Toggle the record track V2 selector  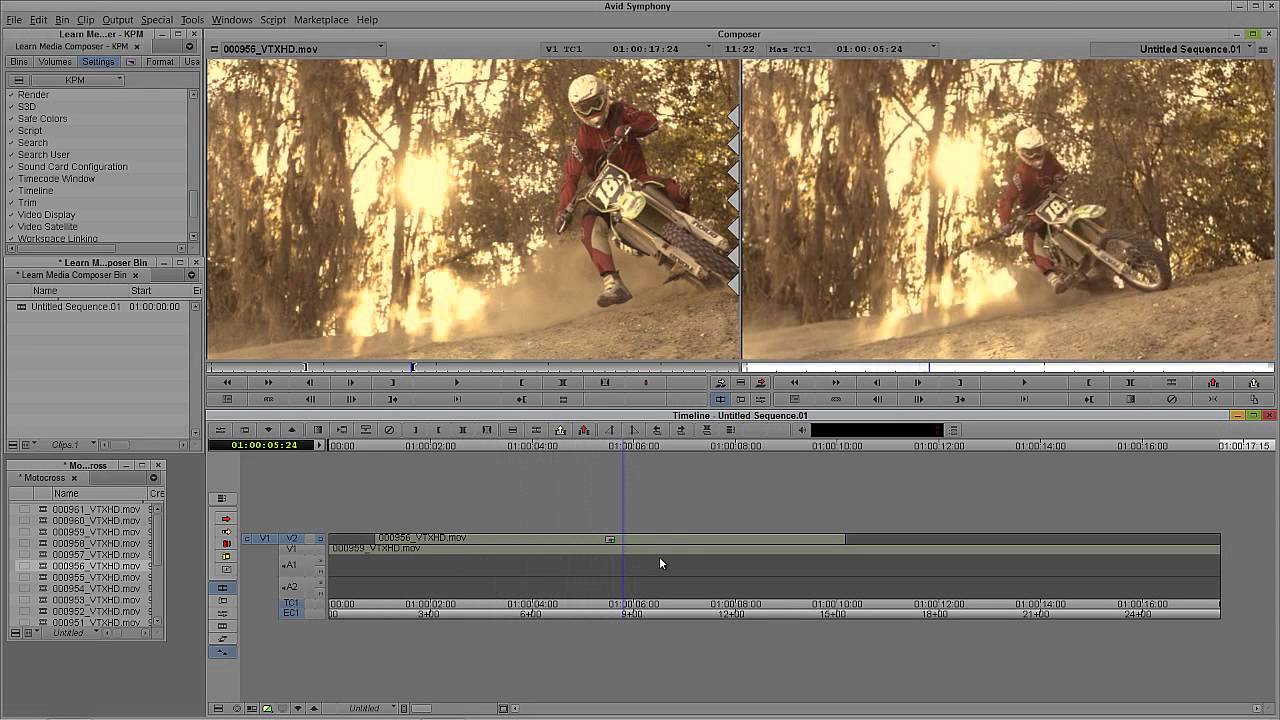click(292, 539)
